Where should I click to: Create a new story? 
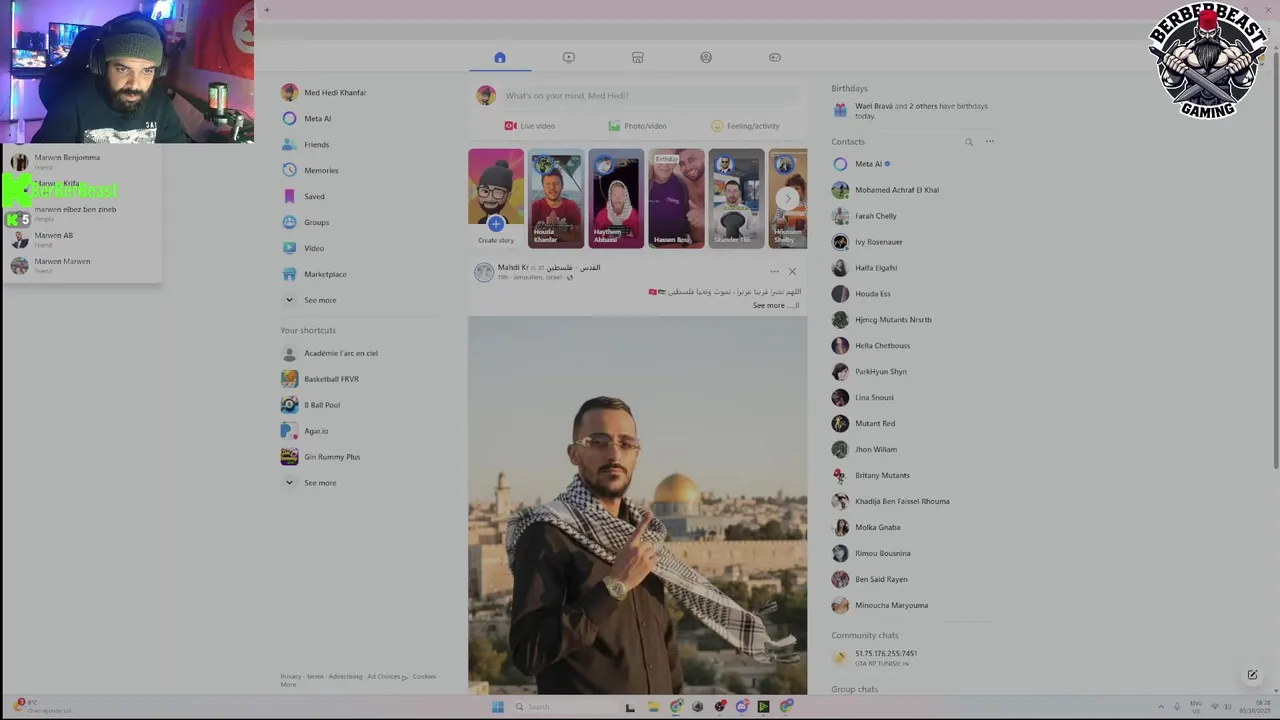(496, 198)
